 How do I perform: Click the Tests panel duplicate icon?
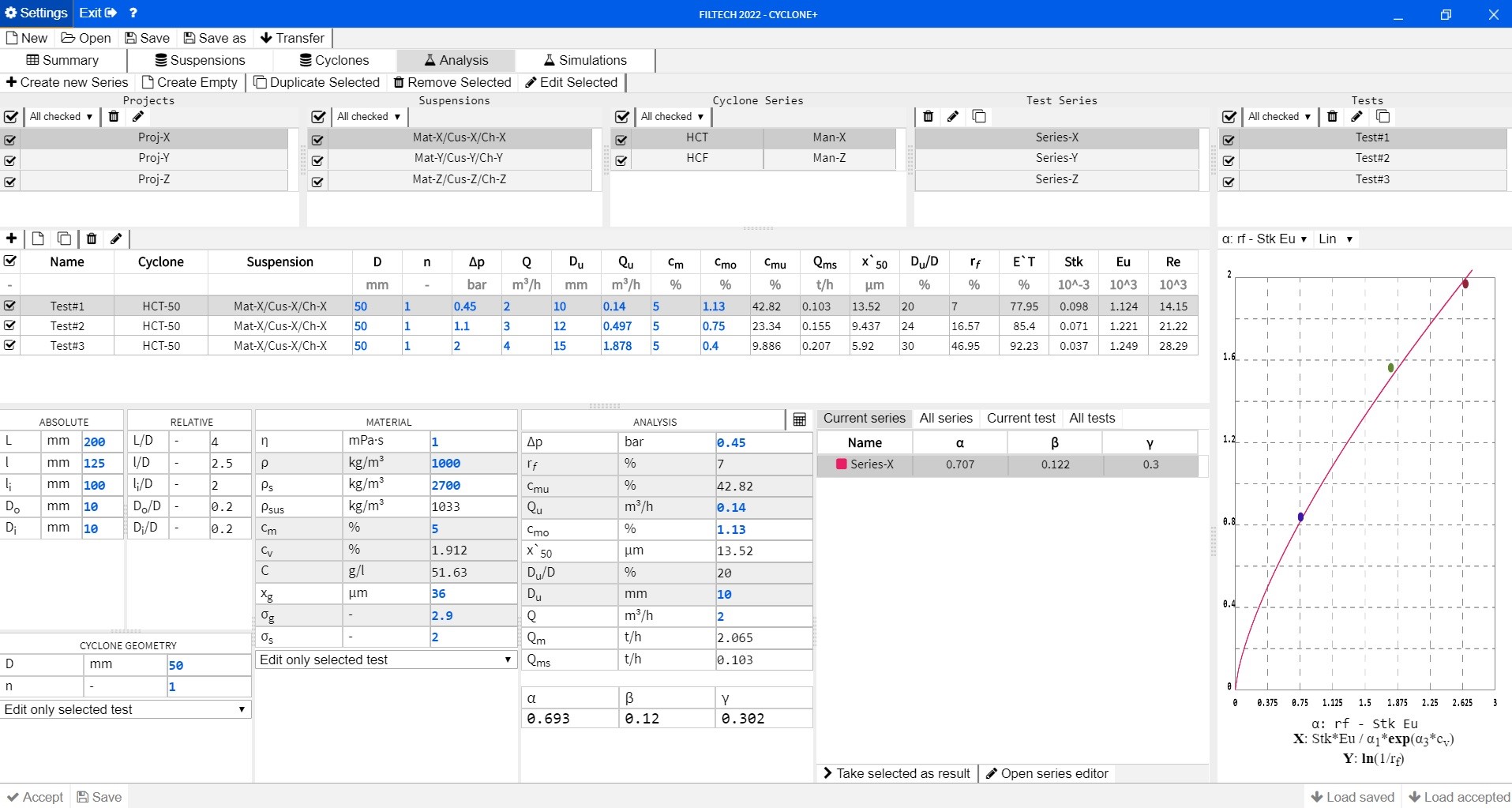click(x=1383, y=116)
